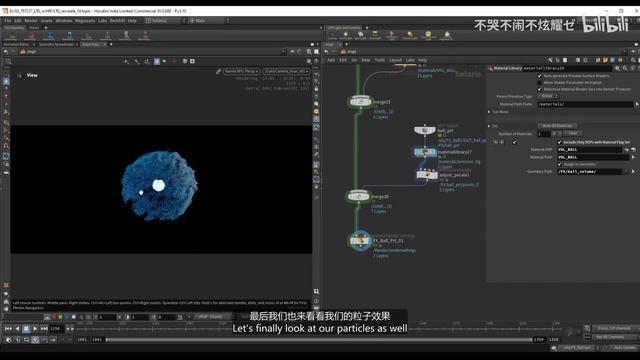
Task: Click the viewport pencil edit icon
Action: point(218,71)
